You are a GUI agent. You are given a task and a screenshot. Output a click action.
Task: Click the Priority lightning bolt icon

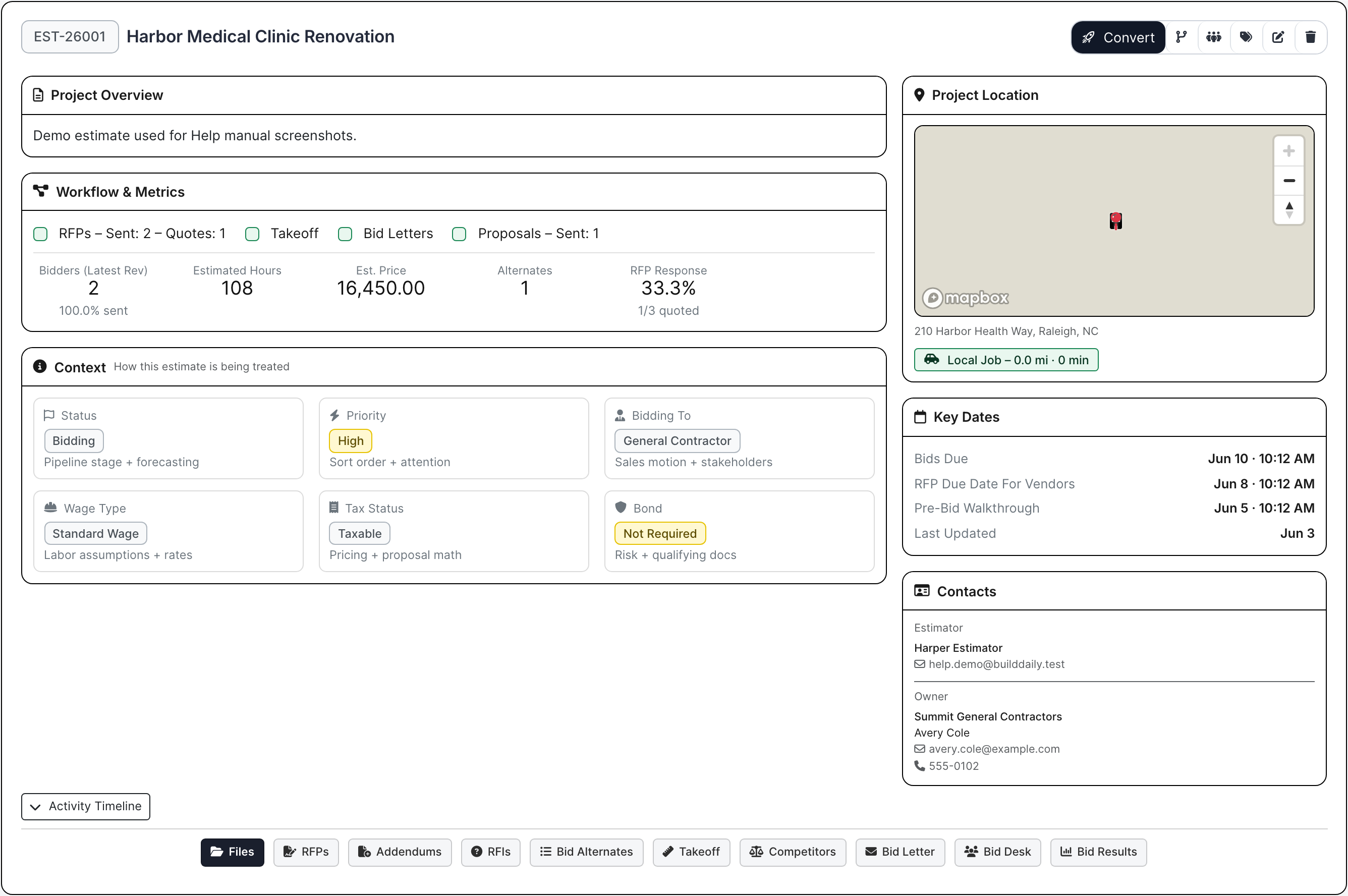[335, 415]
